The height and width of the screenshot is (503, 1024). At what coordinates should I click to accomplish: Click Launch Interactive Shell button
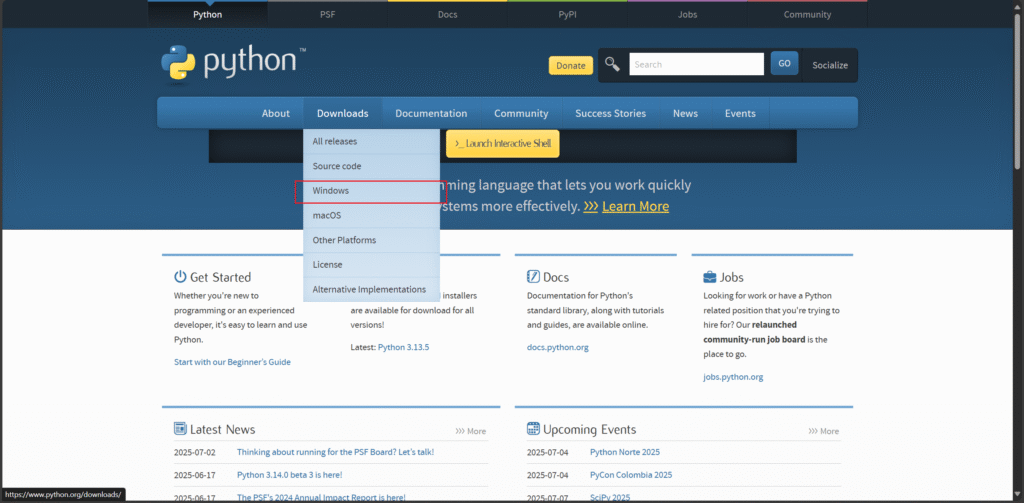point(503,144)
